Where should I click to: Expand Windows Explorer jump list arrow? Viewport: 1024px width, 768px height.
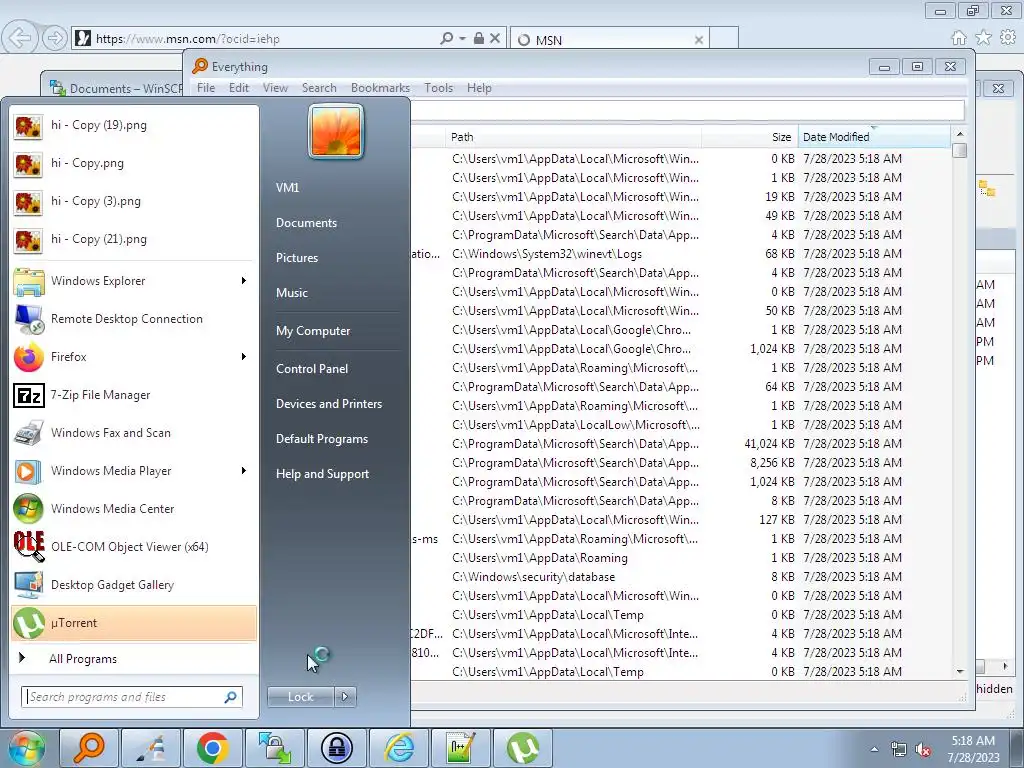click(244, 281)
